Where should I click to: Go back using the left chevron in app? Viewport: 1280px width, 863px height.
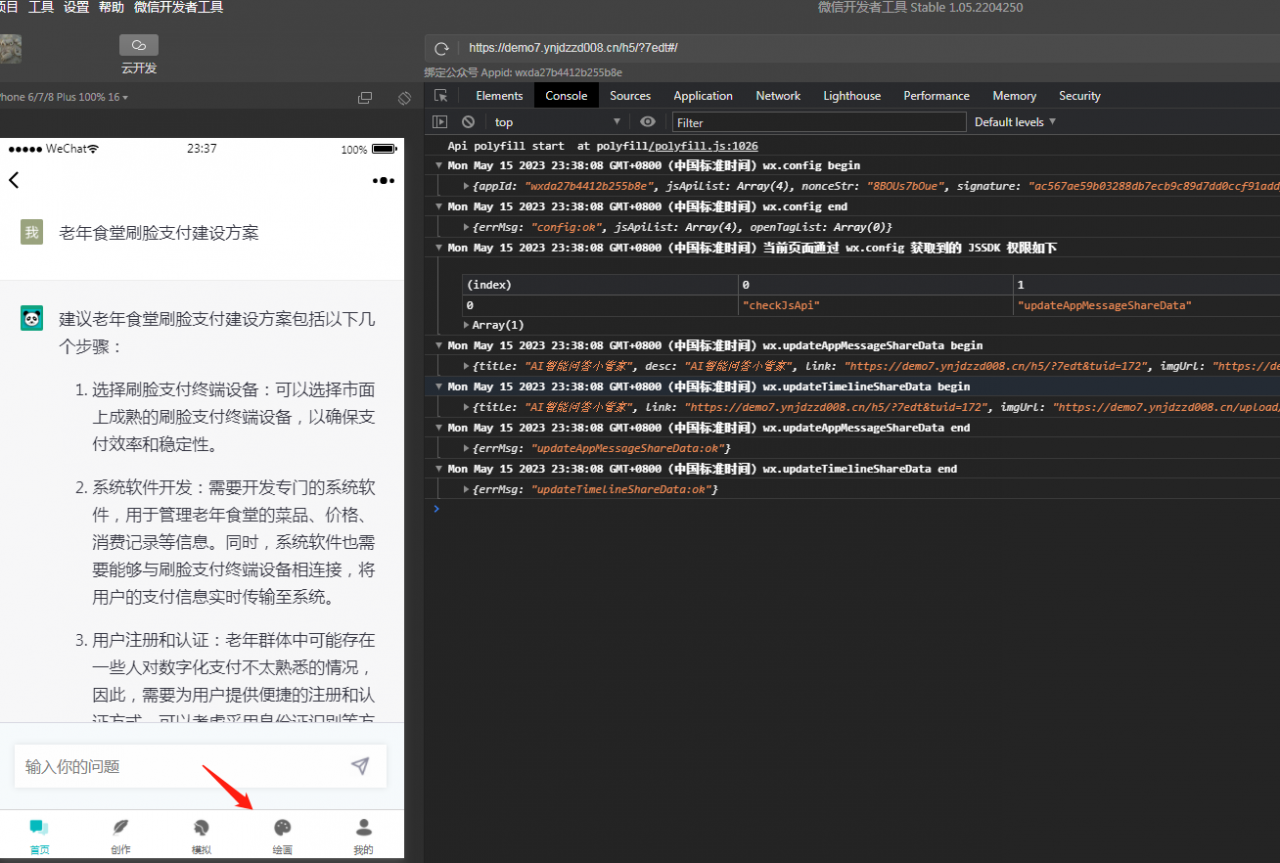click(x=14, y=180)
